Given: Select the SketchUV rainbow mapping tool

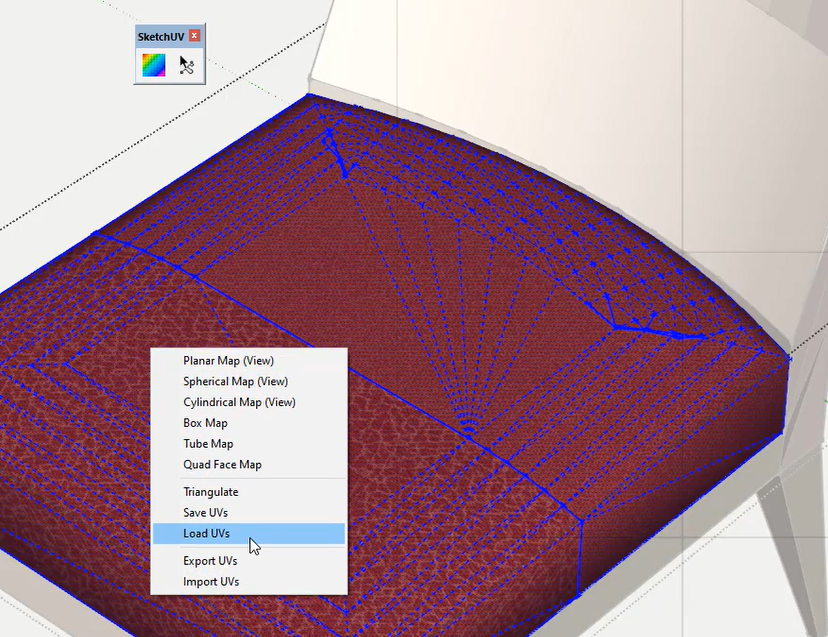Looking at the screenshot, I should (x=153, y=66).
